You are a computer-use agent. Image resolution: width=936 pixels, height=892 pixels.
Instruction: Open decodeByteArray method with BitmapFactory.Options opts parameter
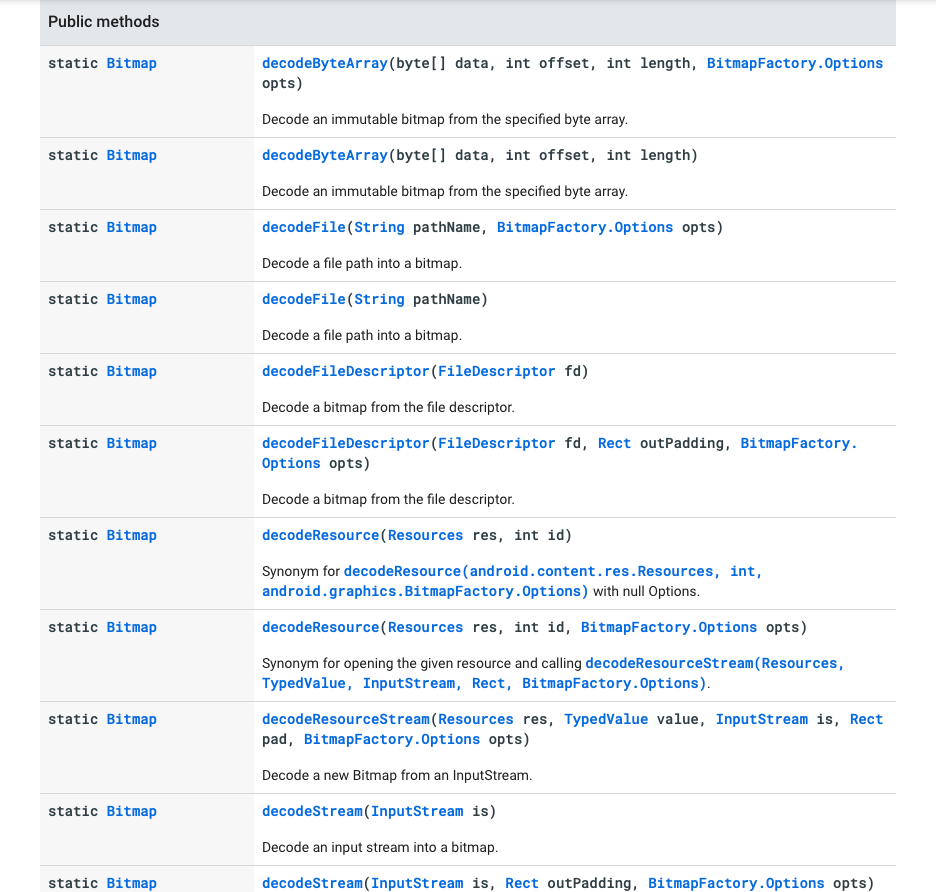tap(325, 63)
